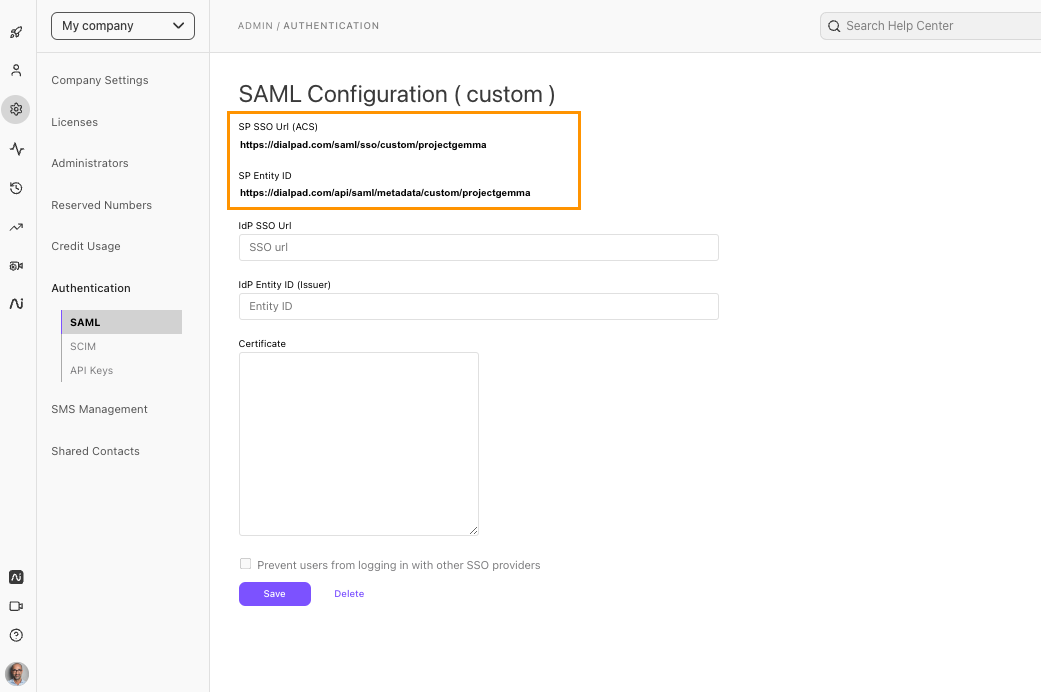Viewport: 1041px width, 692px height.
Task: Open the analytics trend arrow icon
Action: pyautogui.click(x=17, y=227)
